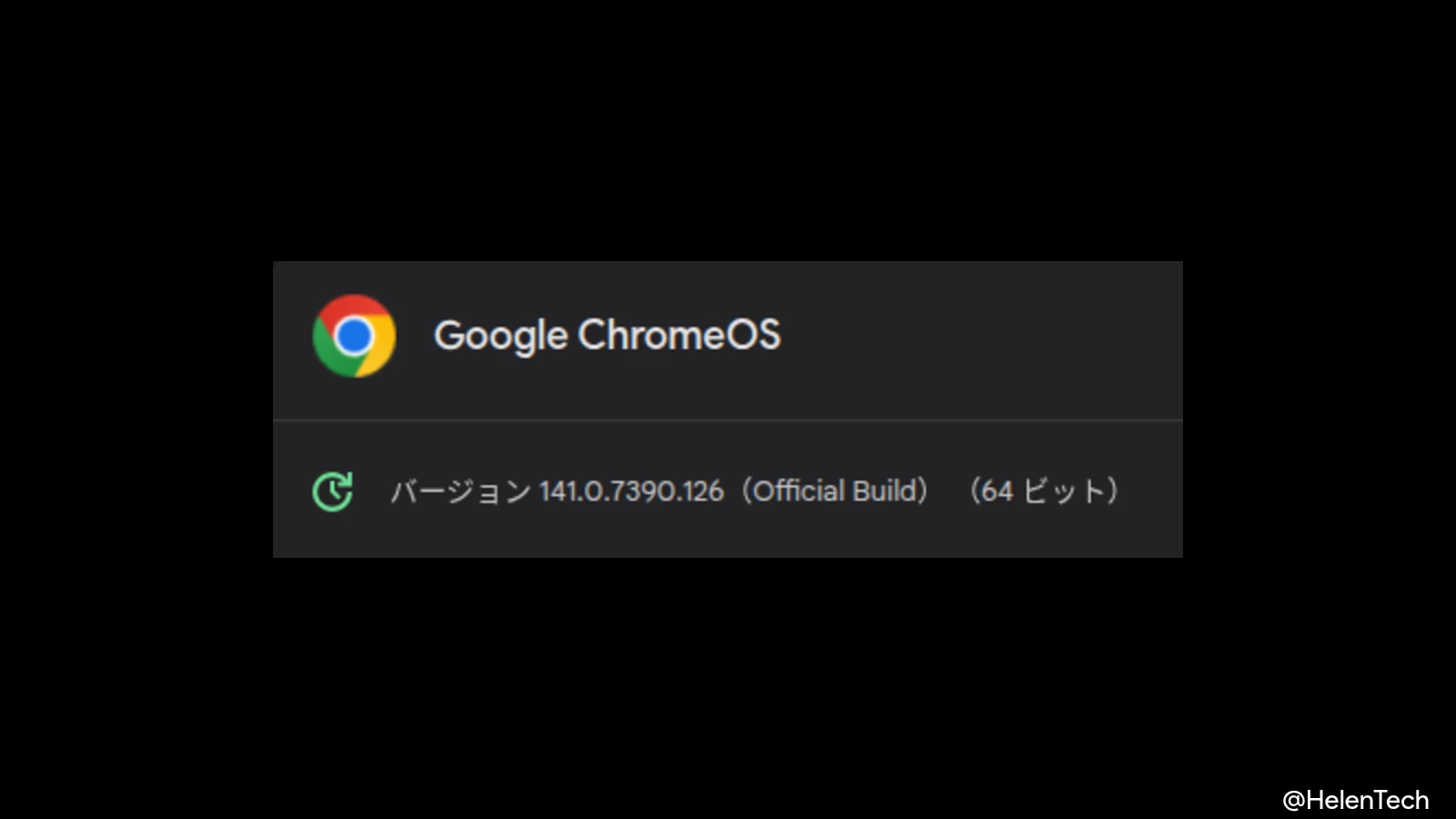Click the black area above the panel
Screen dimensions: 1456x819
(728, 127)
